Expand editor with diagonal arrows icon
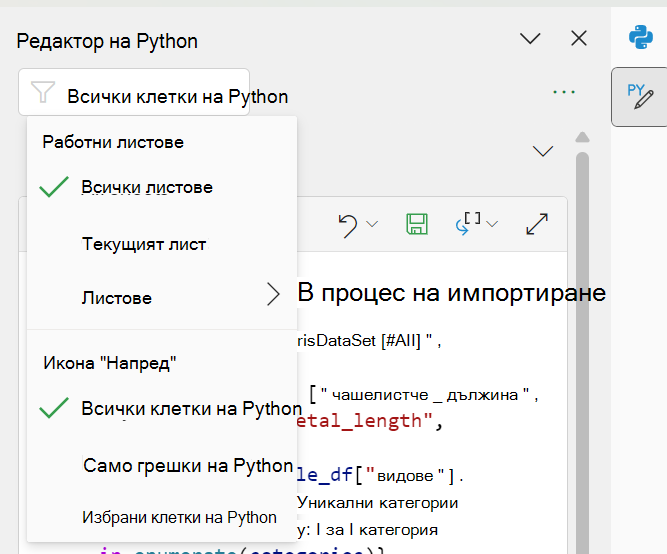Image resolution: width=667 pixels, height=554 pixels. click(x=537, y=224)
